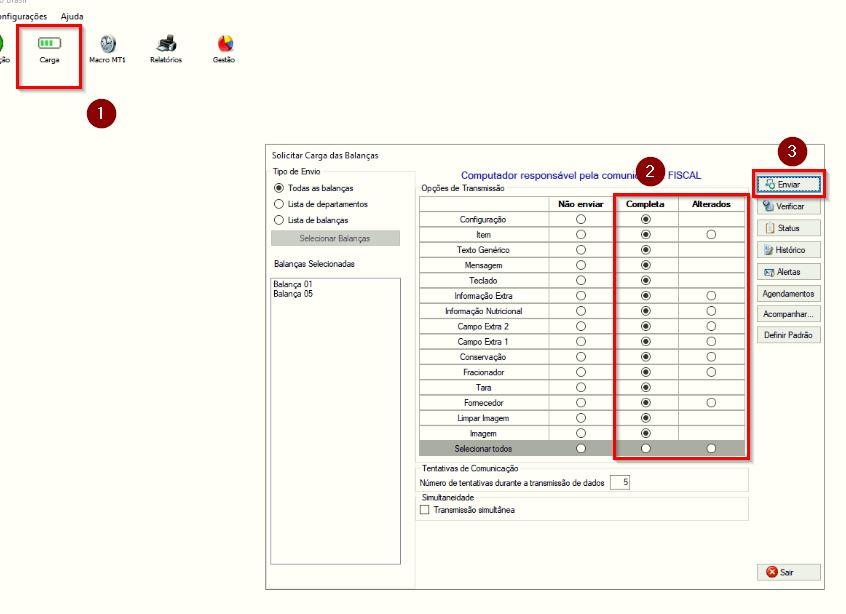Set Configuração to Completa
846x614 pixels.
(x=645, y=220)
